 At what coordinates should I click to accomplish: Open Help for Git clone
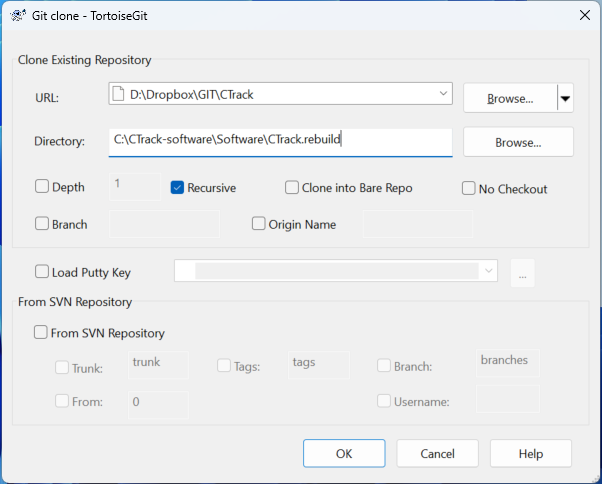[x=530, y=453]
